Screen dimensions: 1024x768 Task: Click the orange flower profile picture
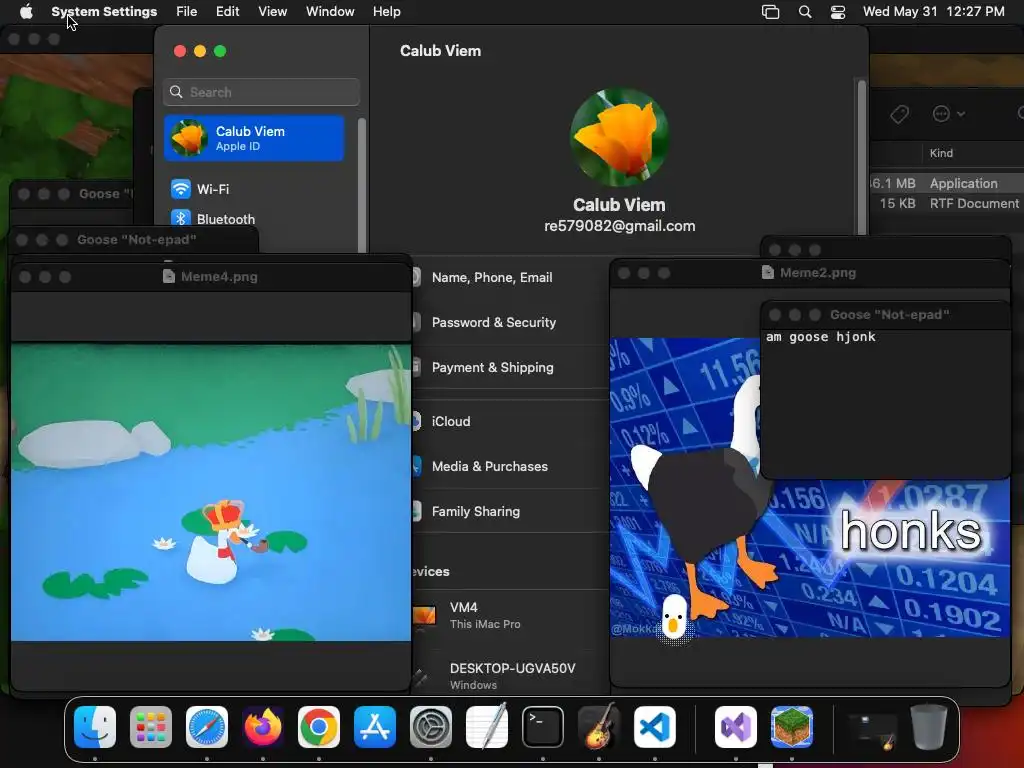(620, 137)
